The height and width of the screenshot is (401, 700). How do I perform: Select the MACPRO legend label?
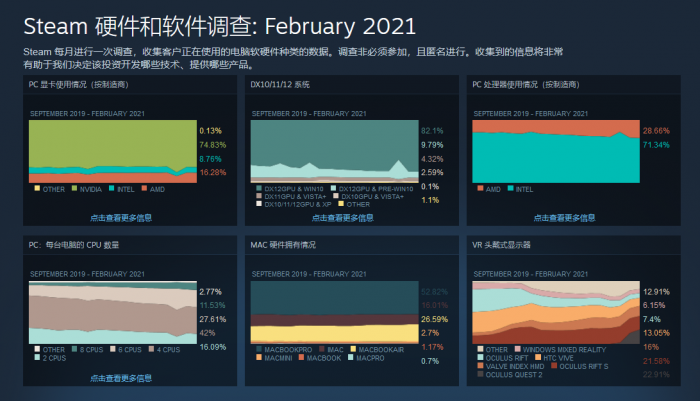(x=370, y=358)
